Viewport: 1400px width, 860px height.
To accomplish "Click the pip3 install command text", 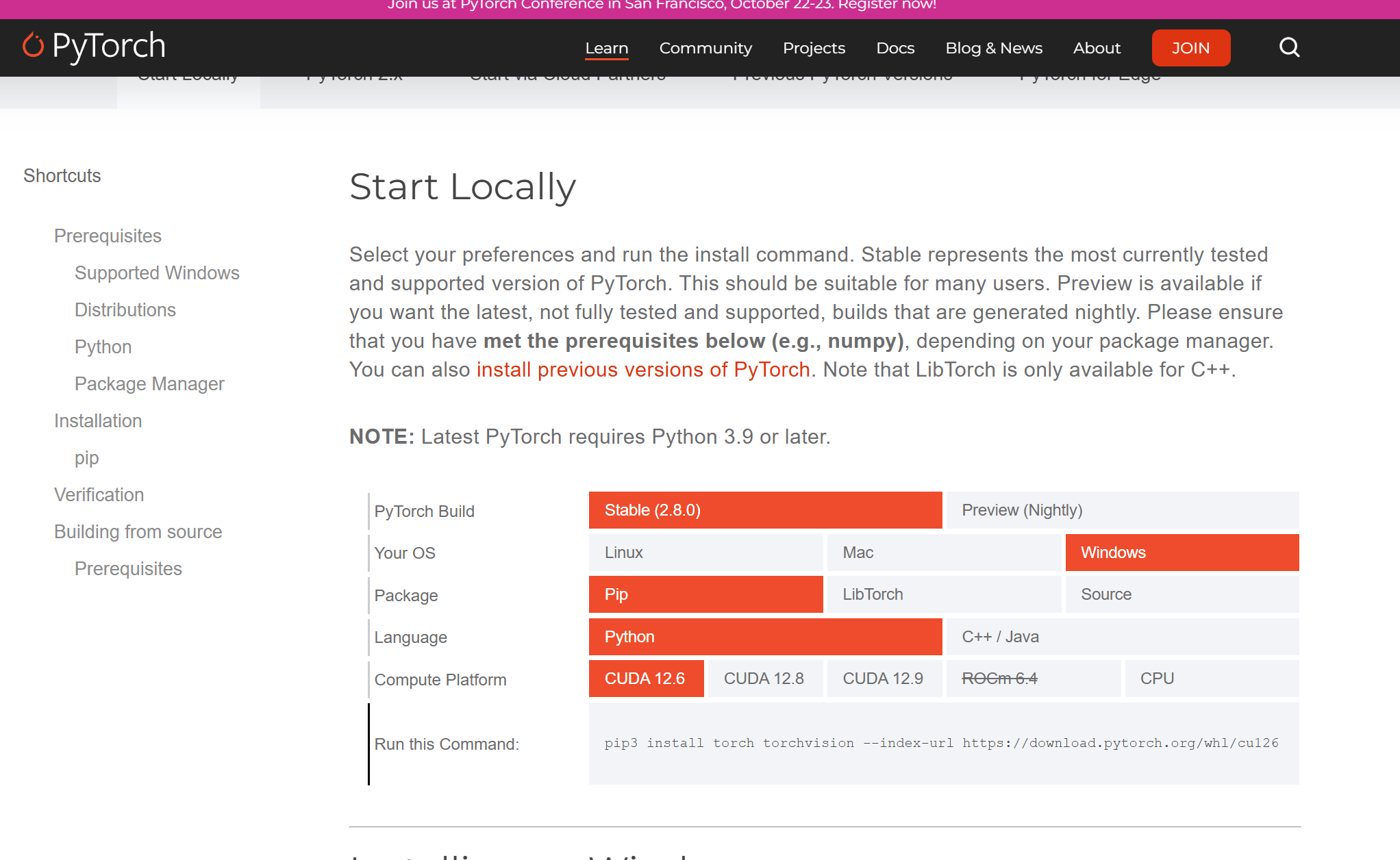I will click(941, 743).
